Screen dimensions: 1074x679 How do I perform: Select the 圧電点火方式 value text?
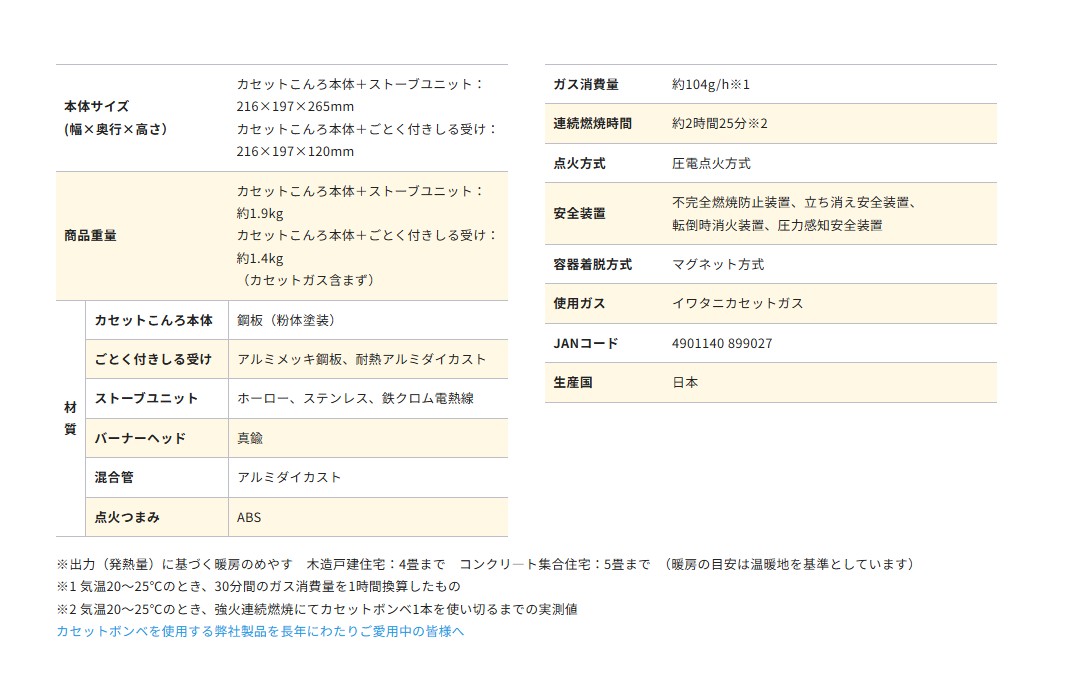(x=711, y=163)
